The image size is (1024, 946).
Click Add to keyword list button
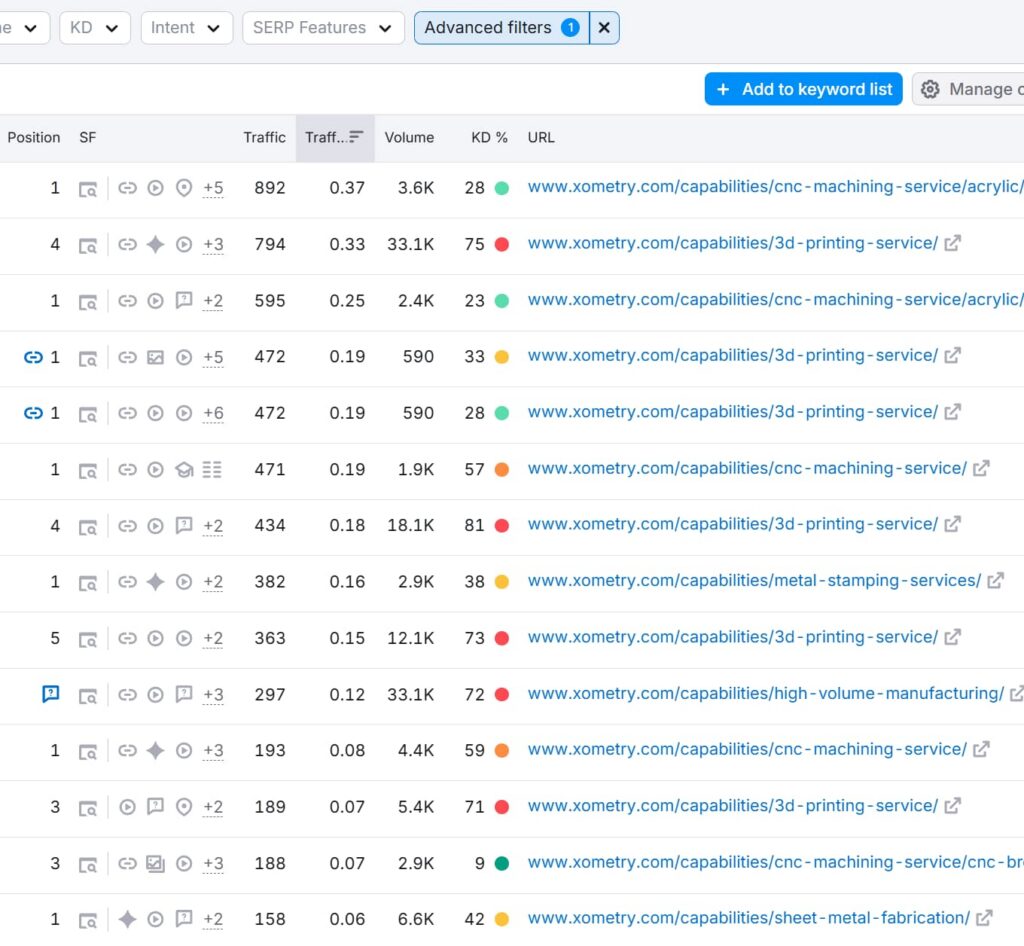pyautogui.click(x=803, y=89)
